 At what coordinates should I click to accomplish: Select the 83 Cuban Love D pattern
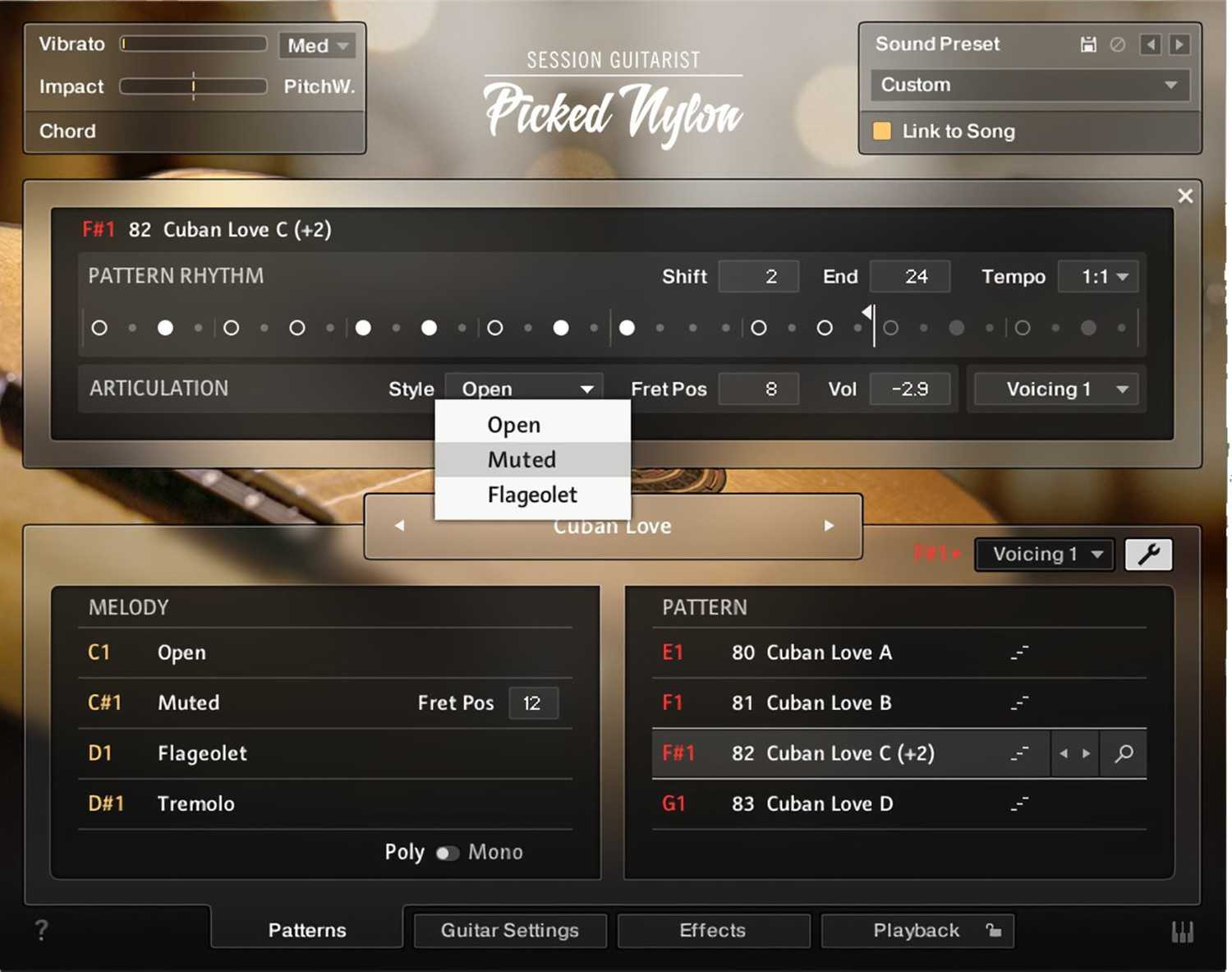coord(830,804)
